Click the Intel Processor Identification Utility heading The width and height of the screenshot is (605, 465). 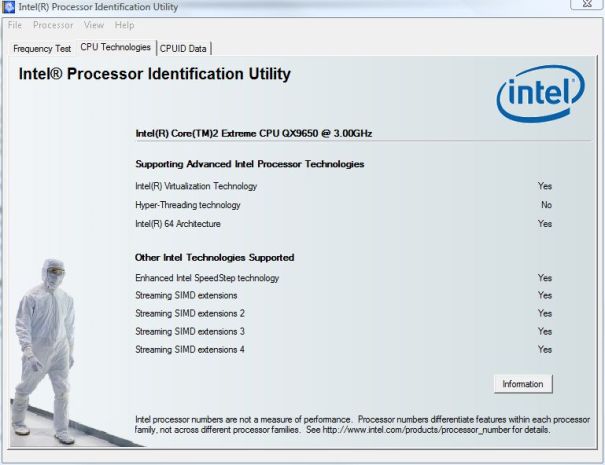(155, 75)
